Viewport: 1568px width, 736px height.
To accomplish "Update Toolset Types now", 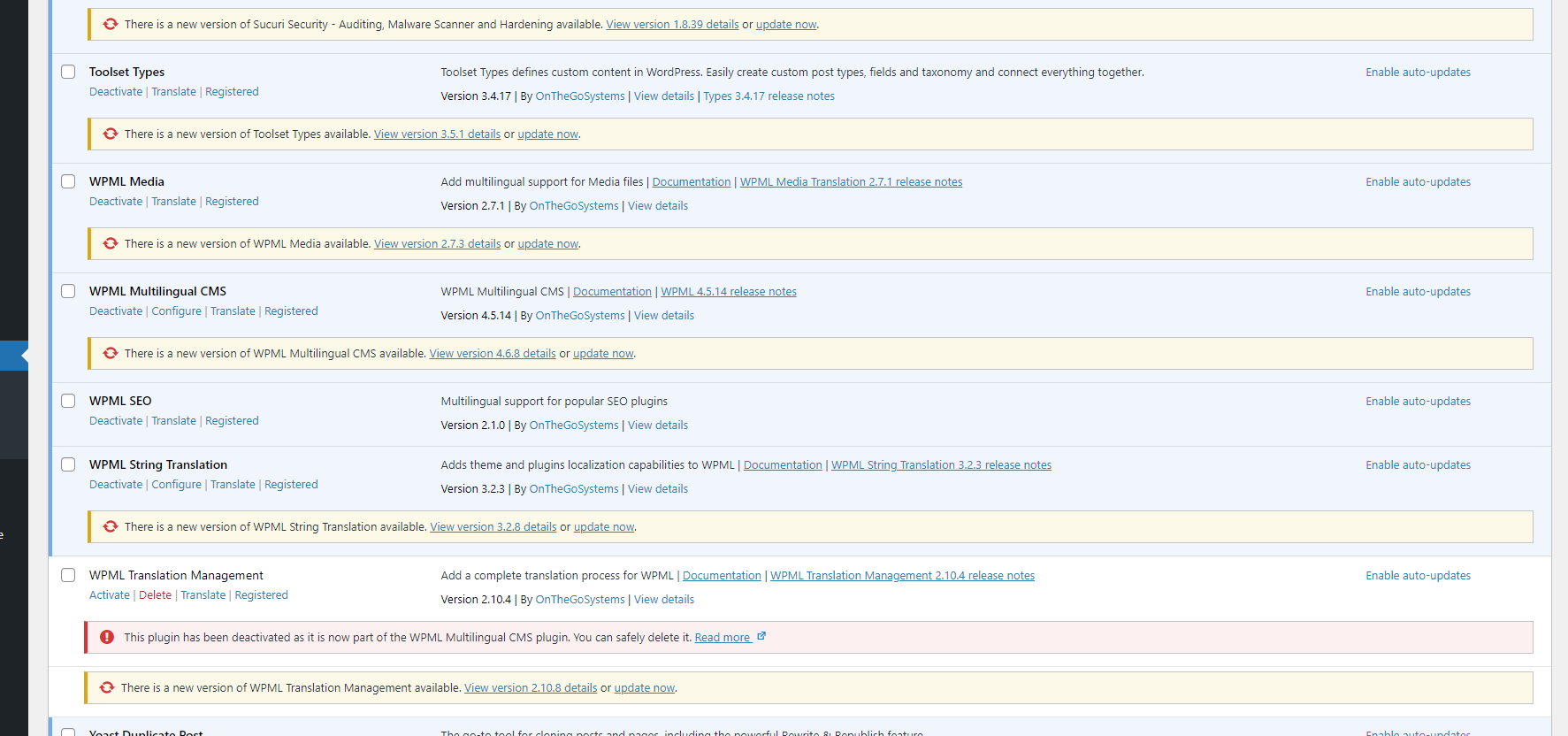I will coord(548,134).
